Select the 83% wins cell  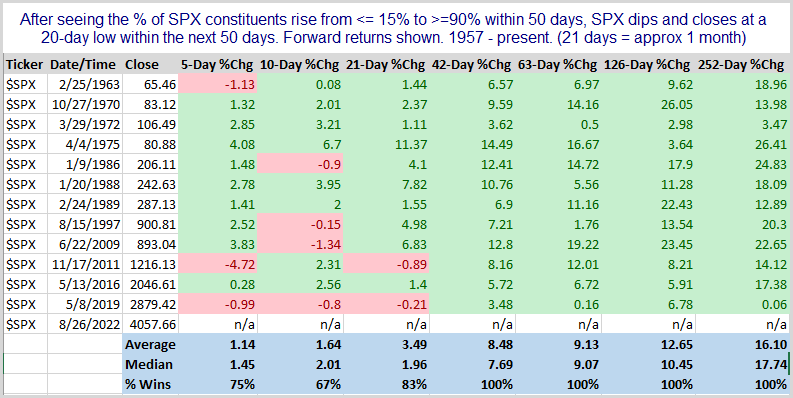click(386, 384)
